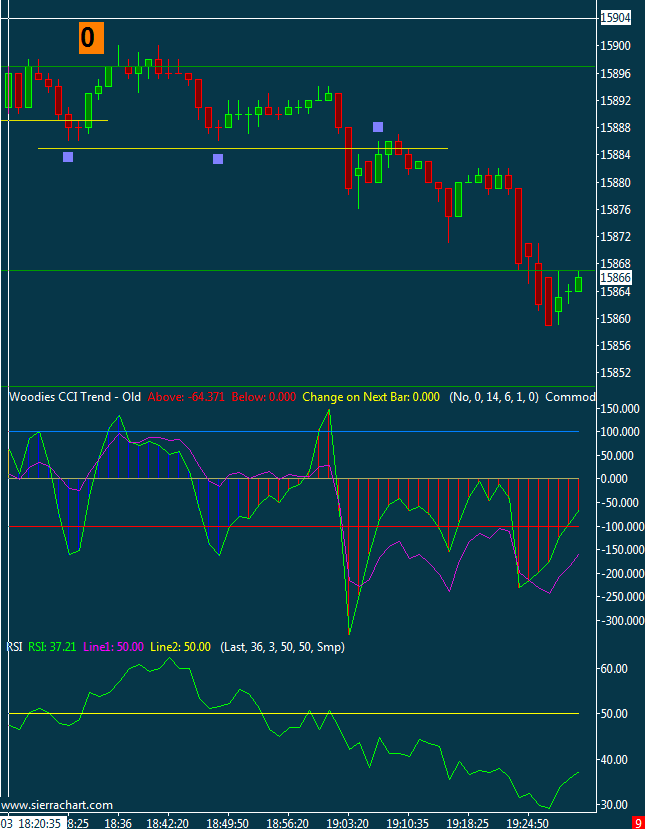Click the blue square marker below 18:49 candles
645x829 pixels.
coord(218,159)
